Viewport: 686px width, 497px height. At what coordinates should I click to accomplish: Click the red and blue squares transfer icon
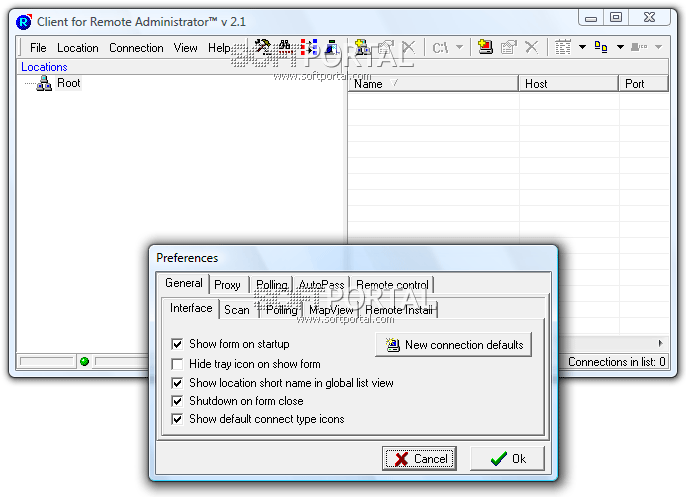pos(309,46)
